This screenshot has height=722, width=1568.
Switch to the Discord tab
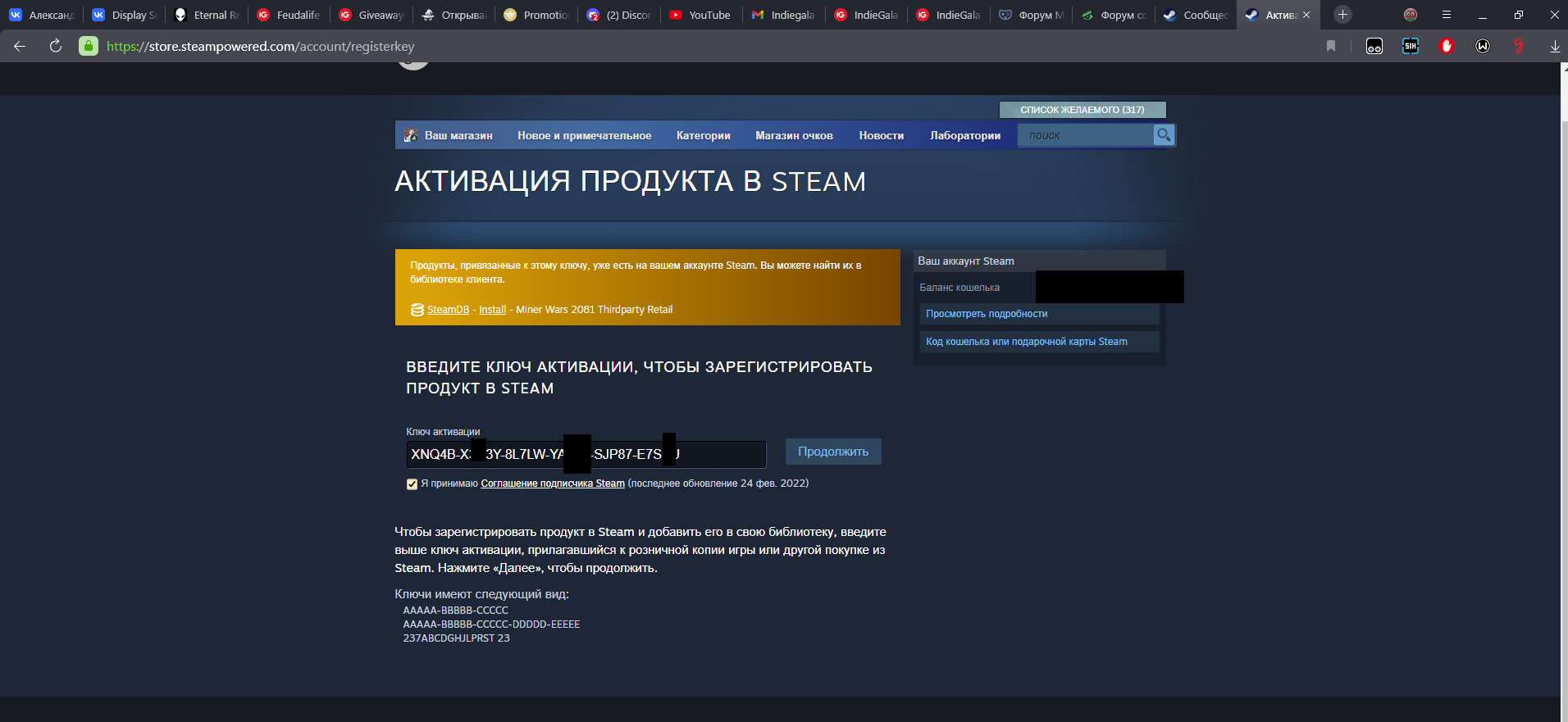coord(618,15)
